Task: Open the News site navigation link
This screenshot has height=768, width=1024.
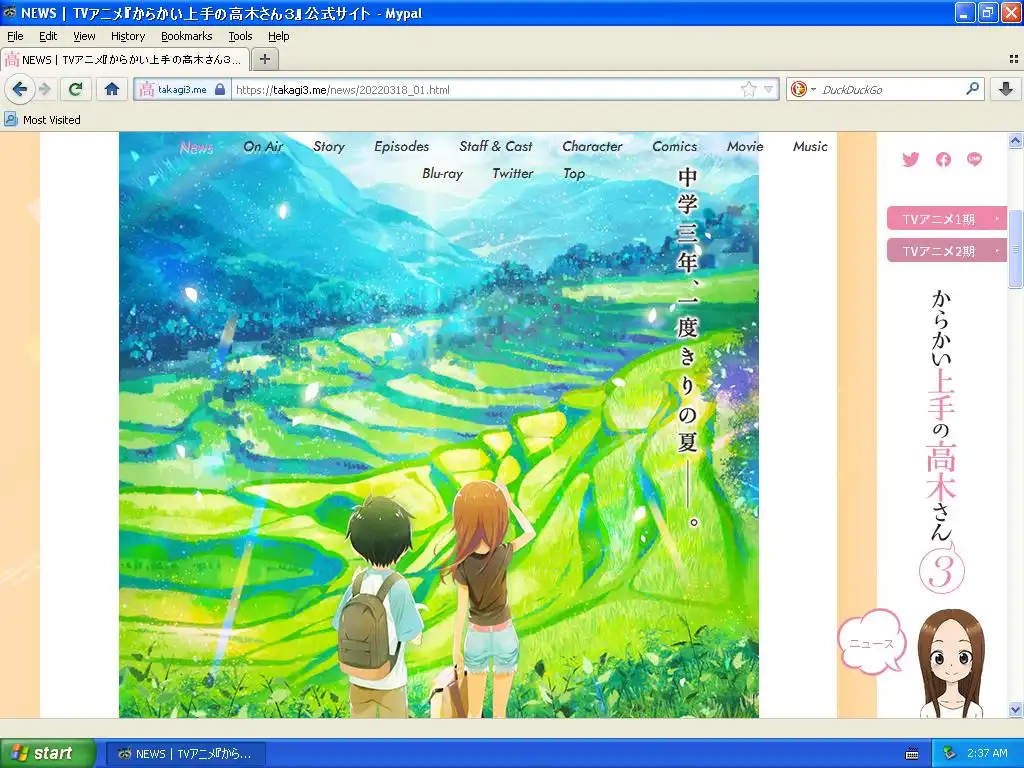Action: coord(197,147)
